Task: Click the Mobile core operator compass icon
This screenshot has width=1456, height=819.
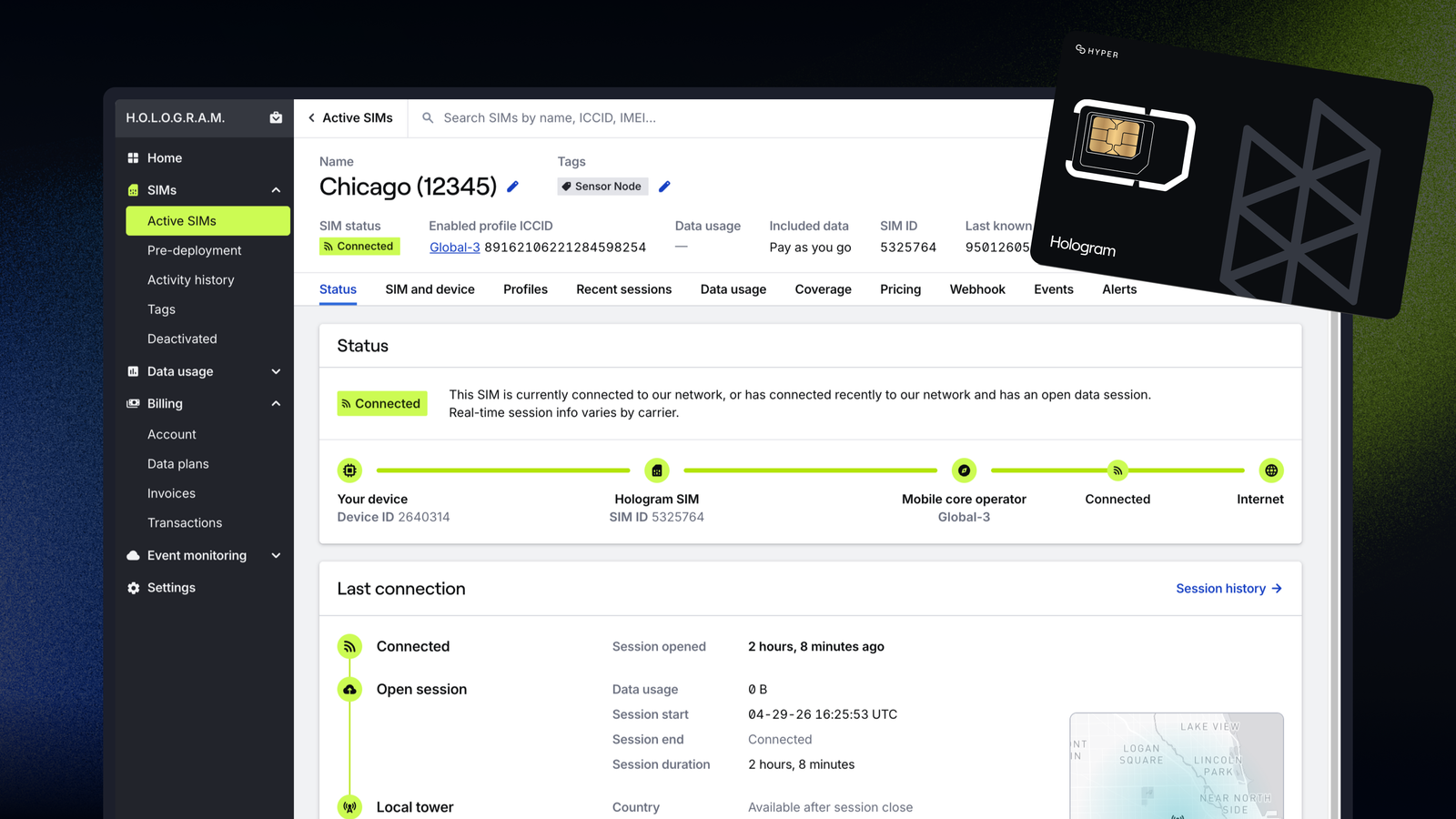Action: (964, 470)
